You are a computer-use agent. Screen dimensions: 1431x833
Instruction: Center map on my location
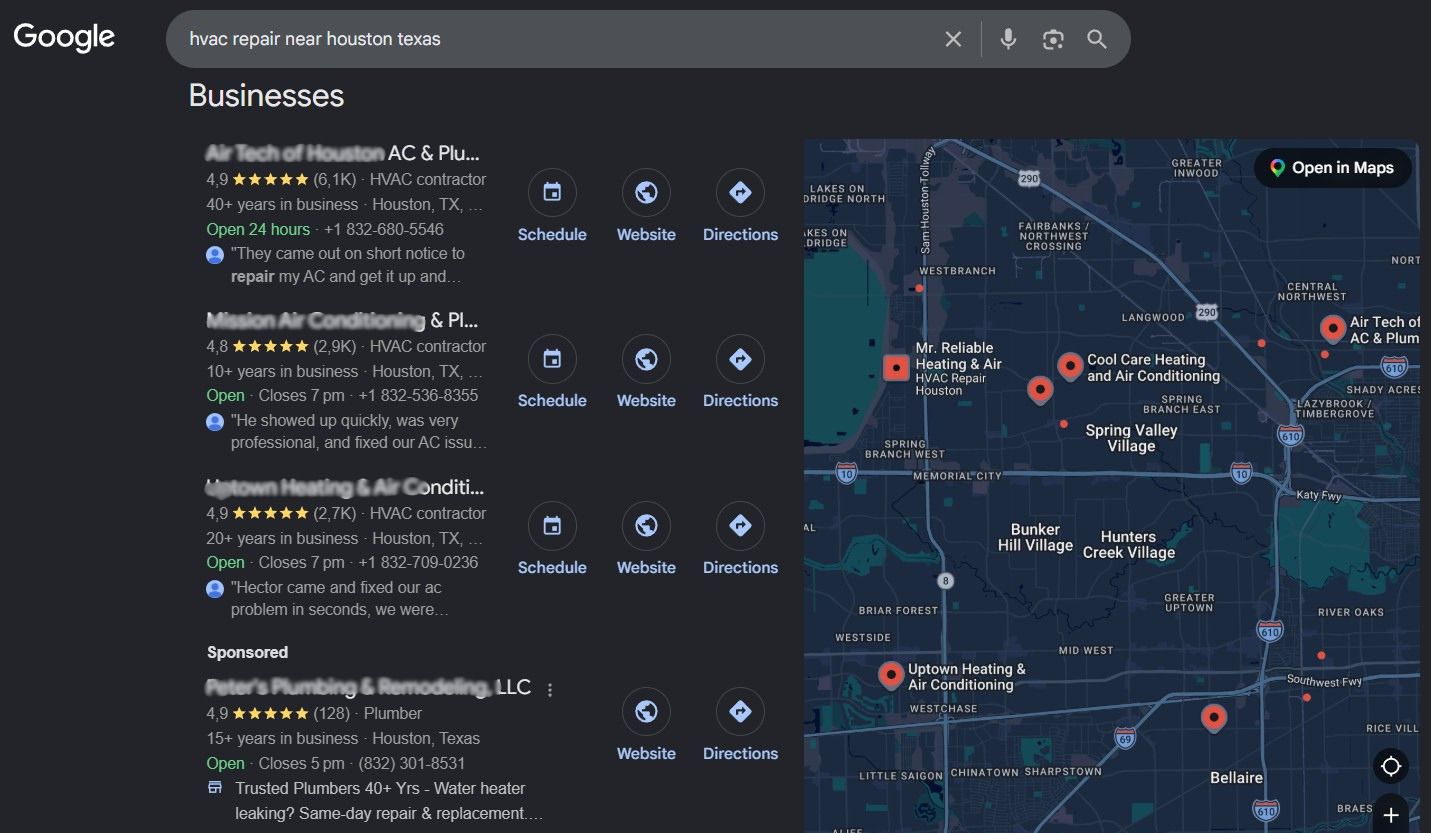(1391, 767)
